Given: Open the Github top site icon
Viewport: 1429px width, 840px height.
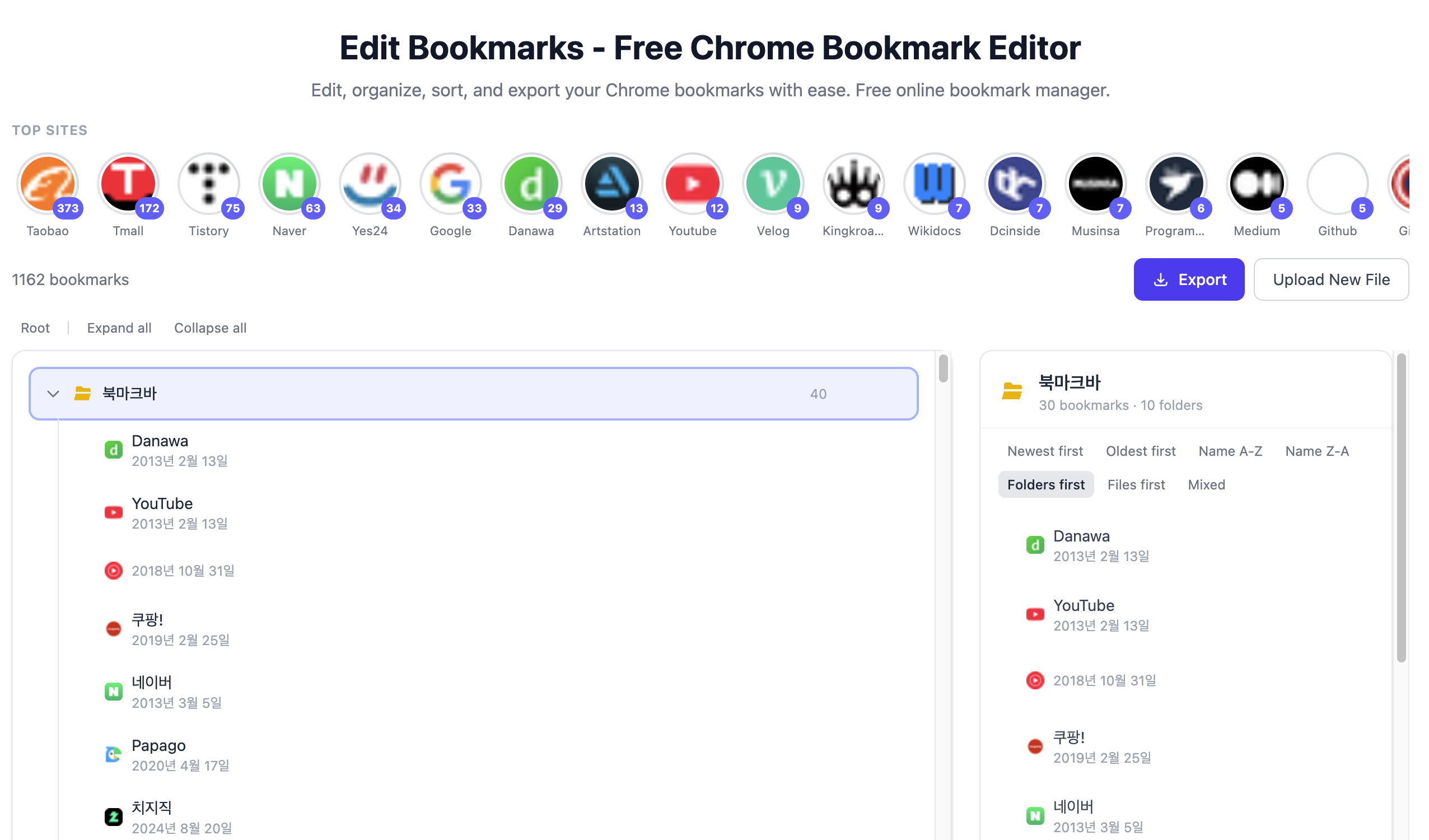Looking at the screenshot, I should pos(1338,183).
